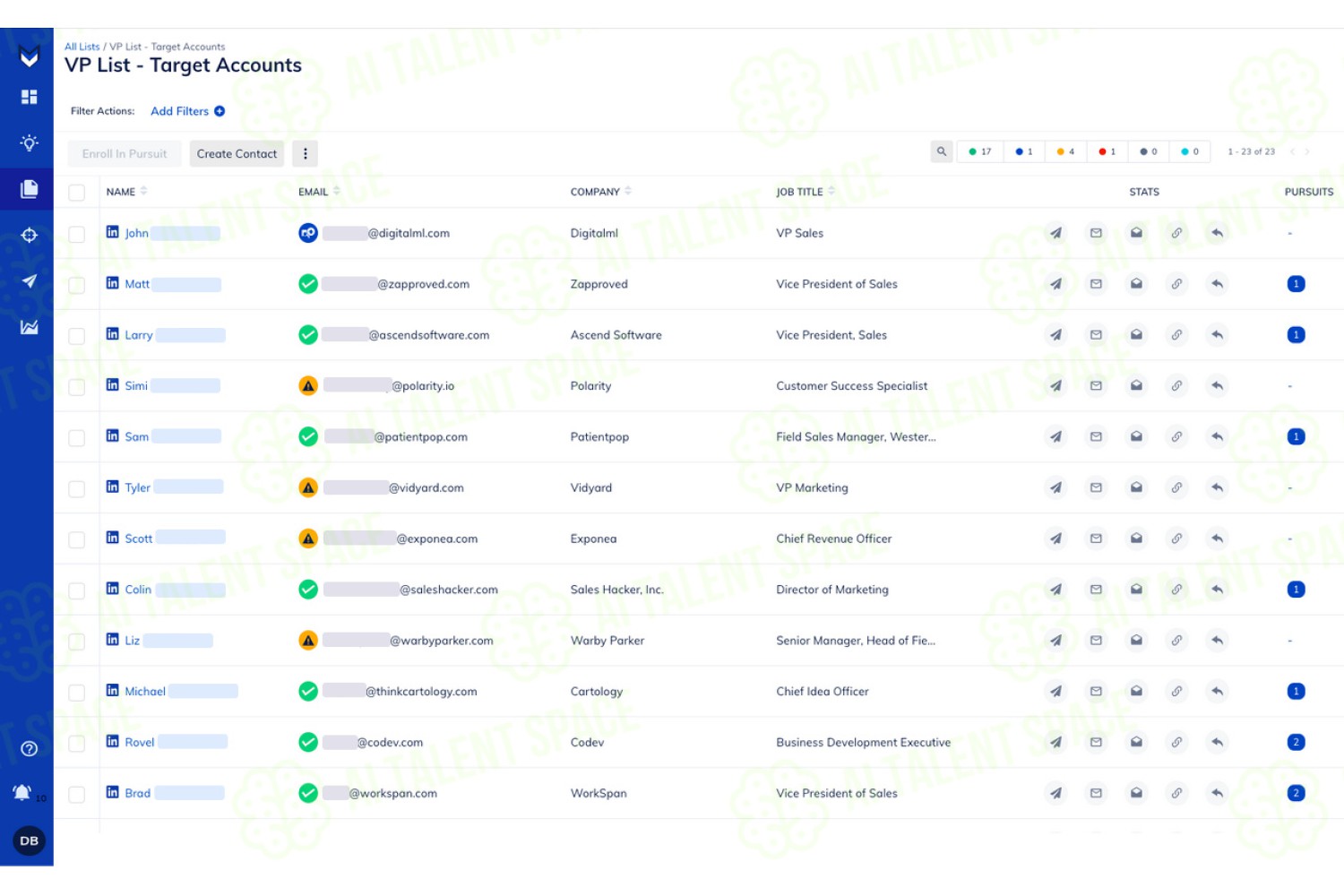Click the sent paper plane stat for Digitalml row
This screenshot has height=896, width=1344.
pos(1056,233)
